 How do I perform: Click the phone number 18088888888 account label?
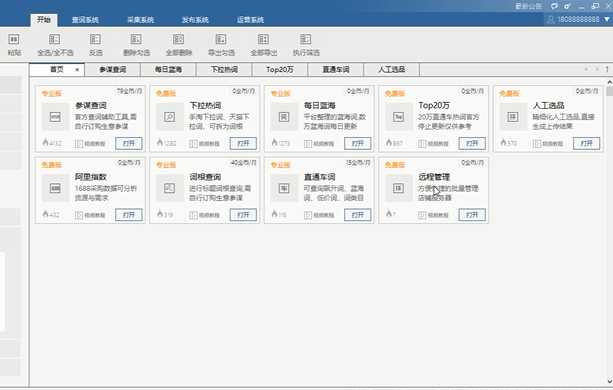pos(578,19)
